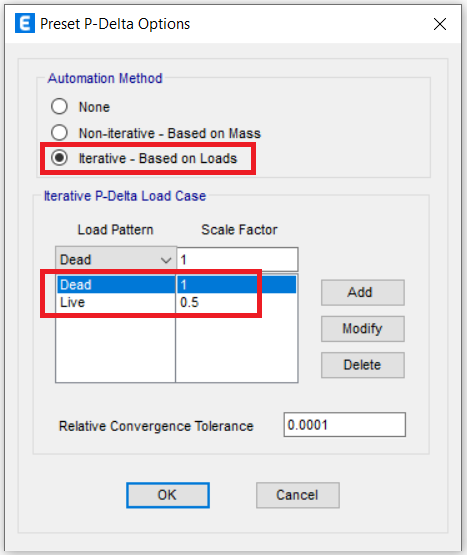
Task: Close the Preset P-Delta Options window
Action: coord(440,24)
